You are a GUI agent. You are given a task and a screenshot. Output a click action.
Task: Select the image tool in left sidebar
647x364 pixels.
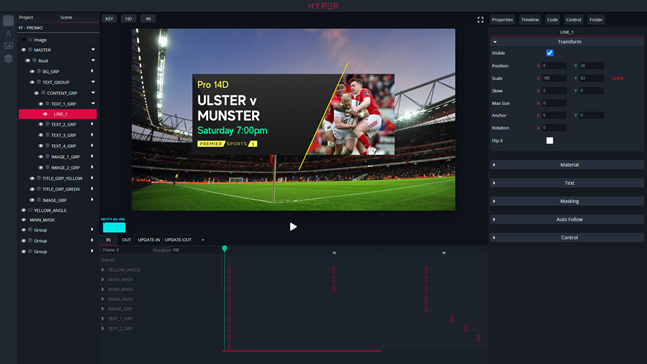(8, 45)
